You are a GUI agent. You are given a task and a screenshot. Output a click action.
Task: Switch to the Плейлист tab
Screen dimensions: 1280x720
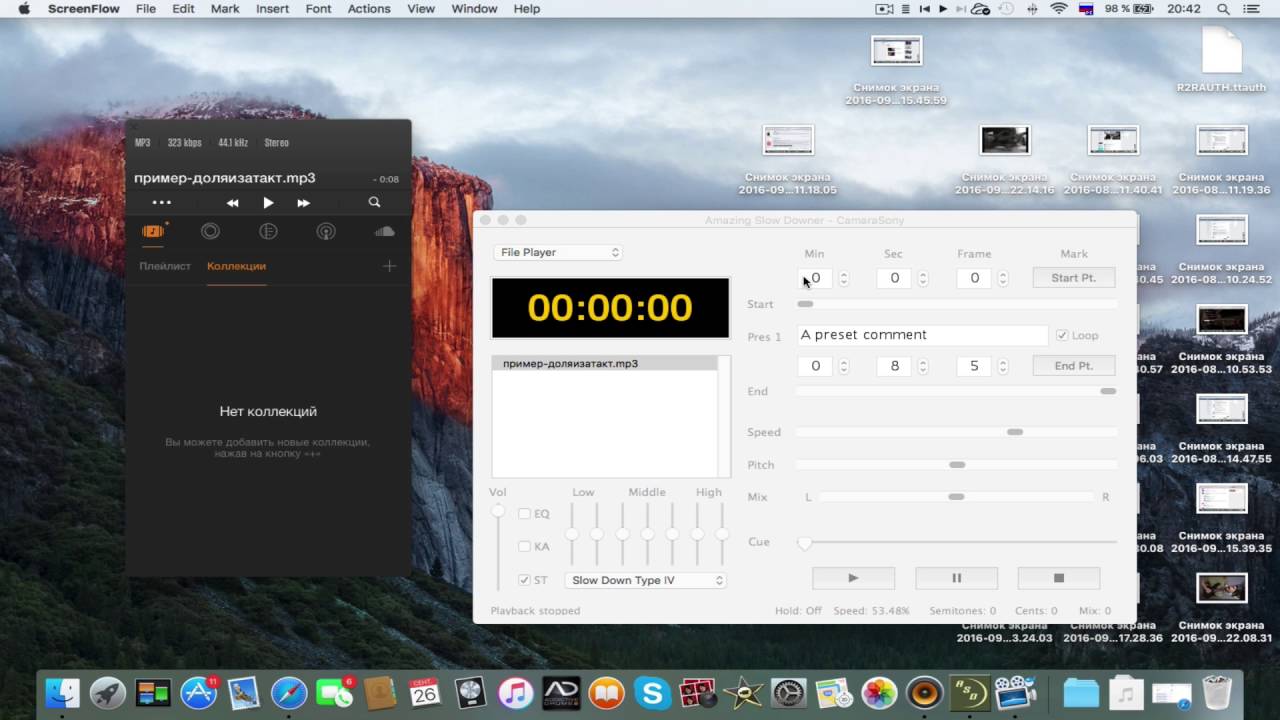[165, 266]
